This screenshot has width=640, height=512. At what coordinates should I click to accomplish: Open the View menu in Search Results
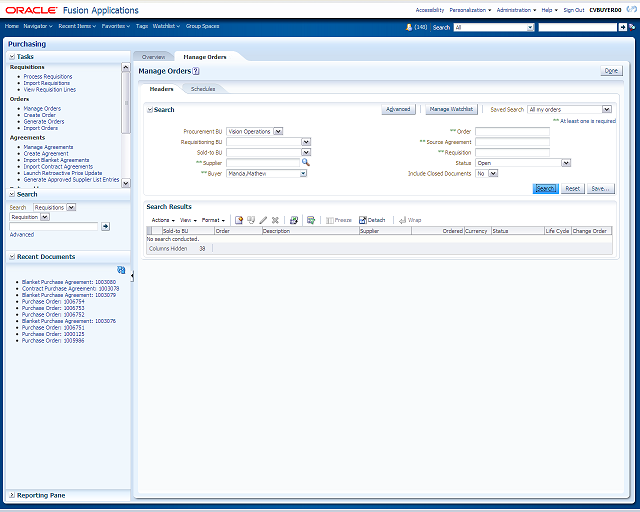pos(188,220)
